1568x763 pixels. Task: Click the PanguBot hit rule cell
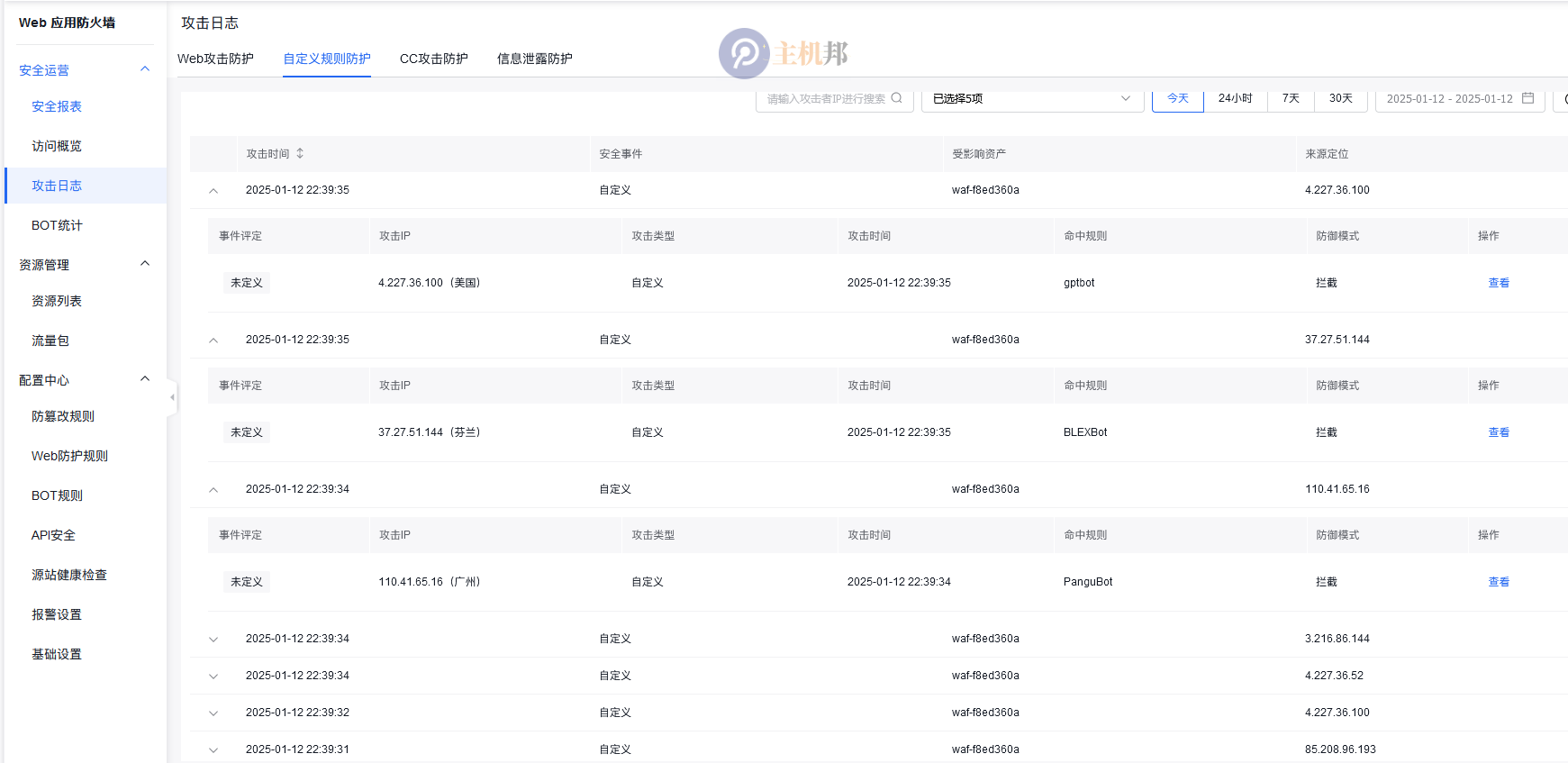point(1088,582)
